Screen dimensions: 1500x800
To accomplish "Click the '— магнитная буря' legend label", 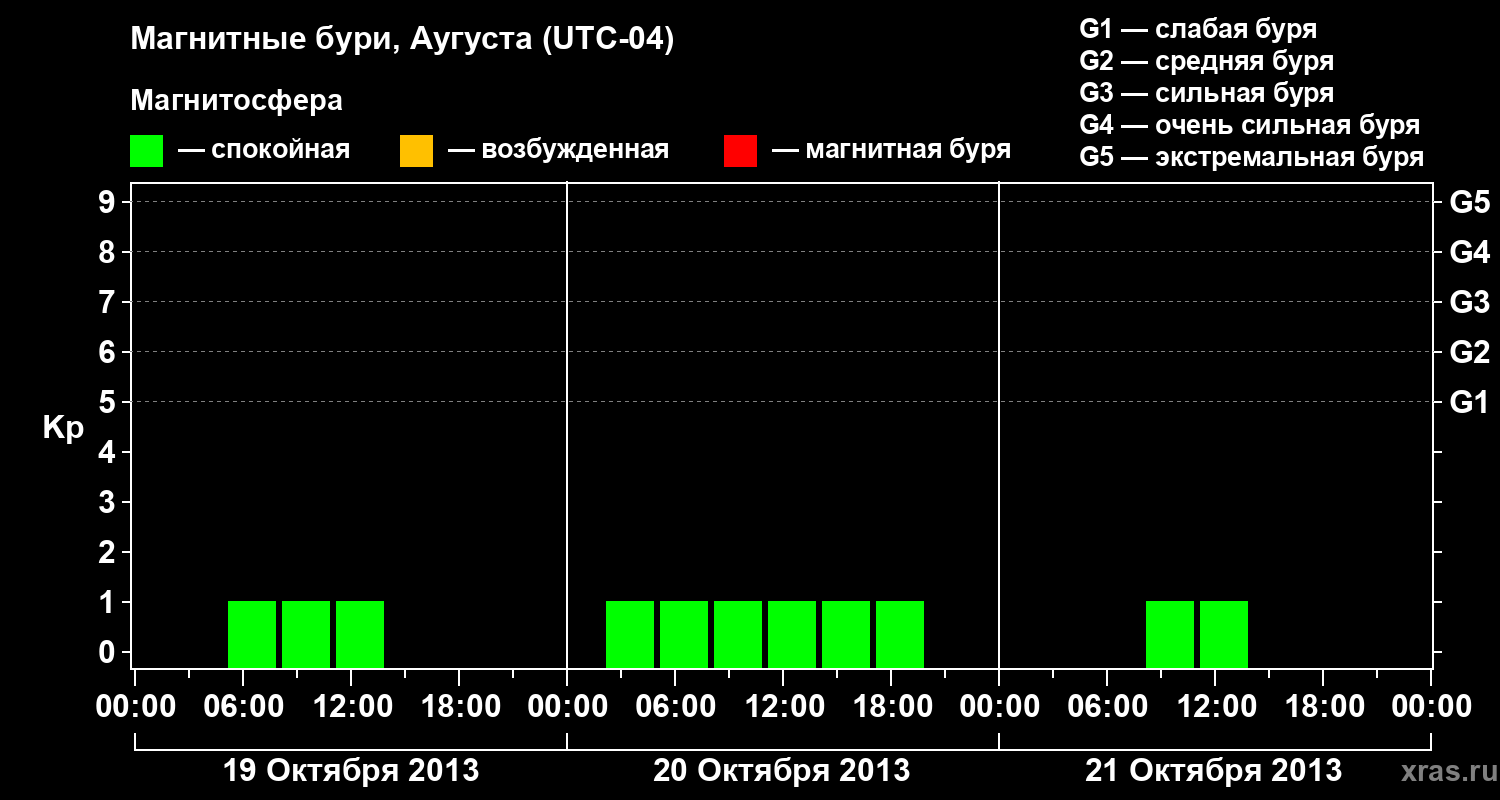I will tap(892, 150).
